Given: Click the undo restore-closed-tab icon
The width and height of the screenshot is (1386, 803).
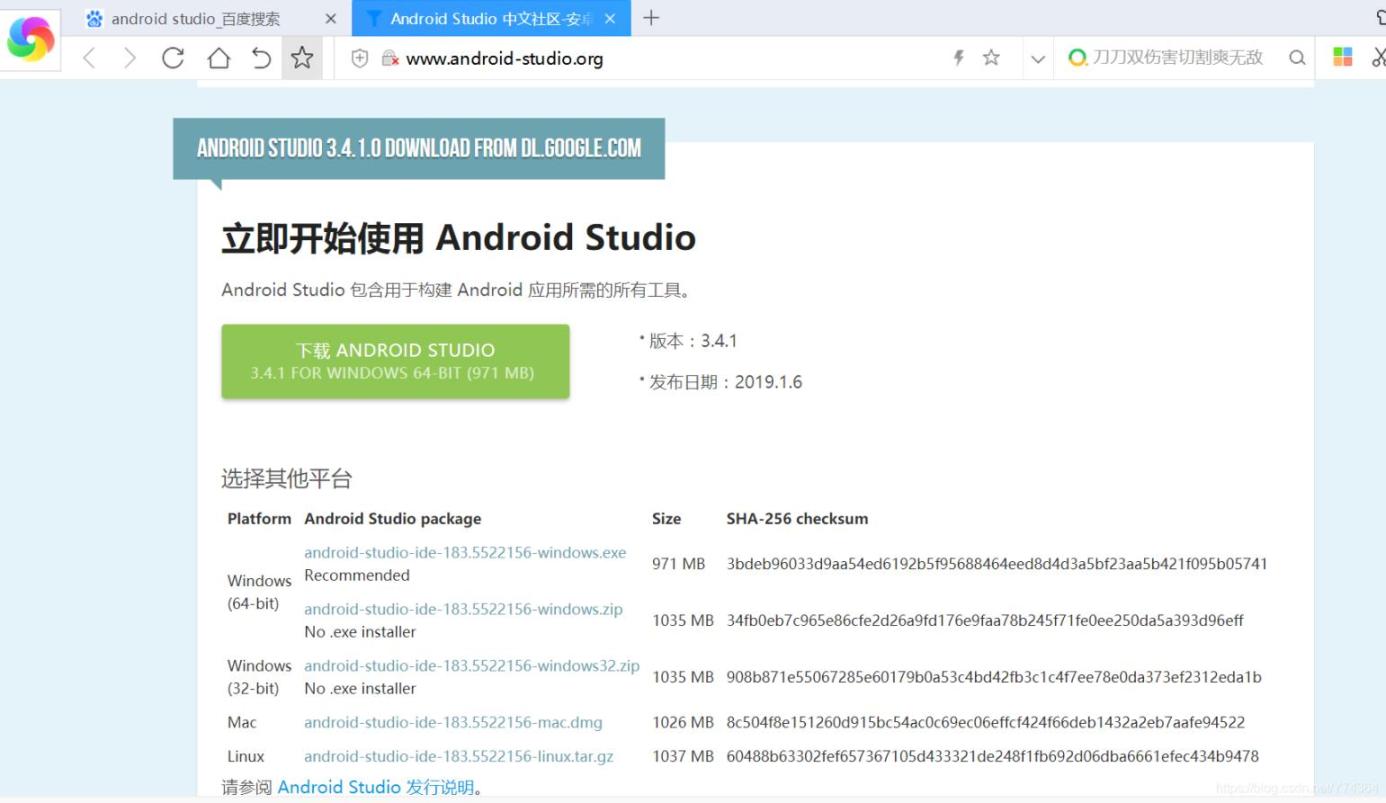Looking at the screenshot, I should point(261,58).
